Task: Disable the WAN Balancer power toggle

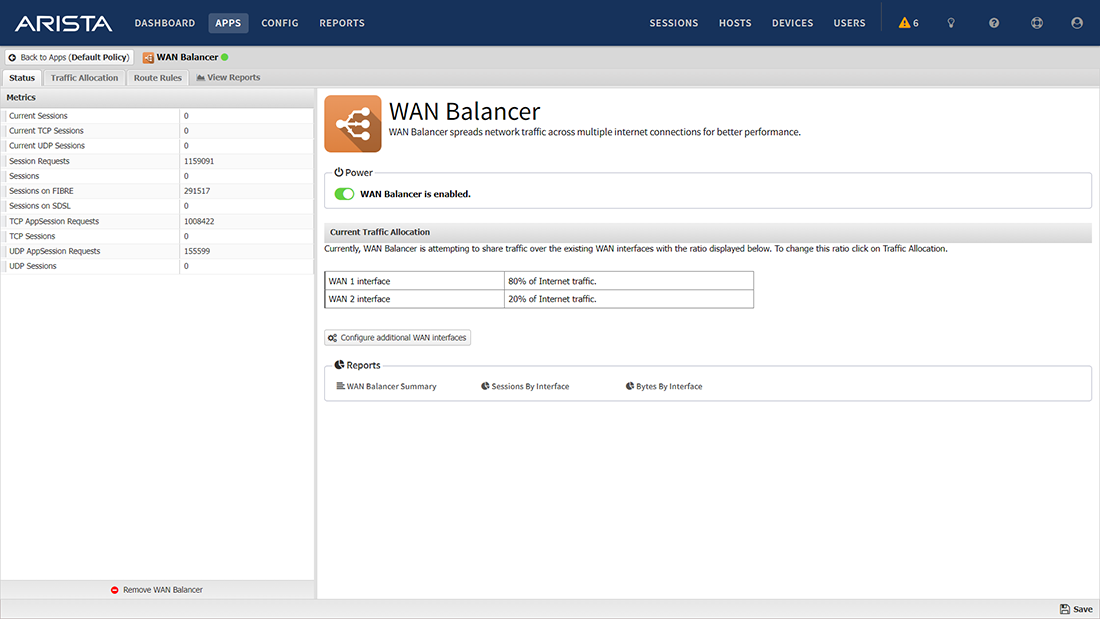Action: (x=344, y=194)
